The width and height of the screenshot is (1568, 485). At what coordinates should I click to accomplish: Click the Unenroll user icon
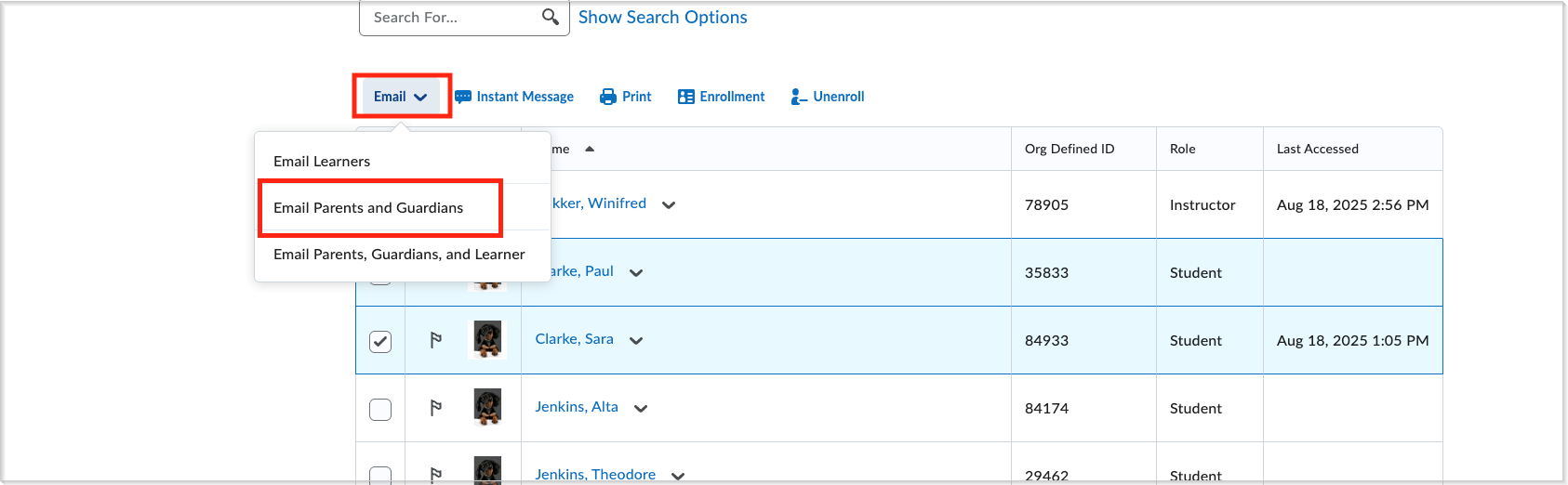pos(799,97)
